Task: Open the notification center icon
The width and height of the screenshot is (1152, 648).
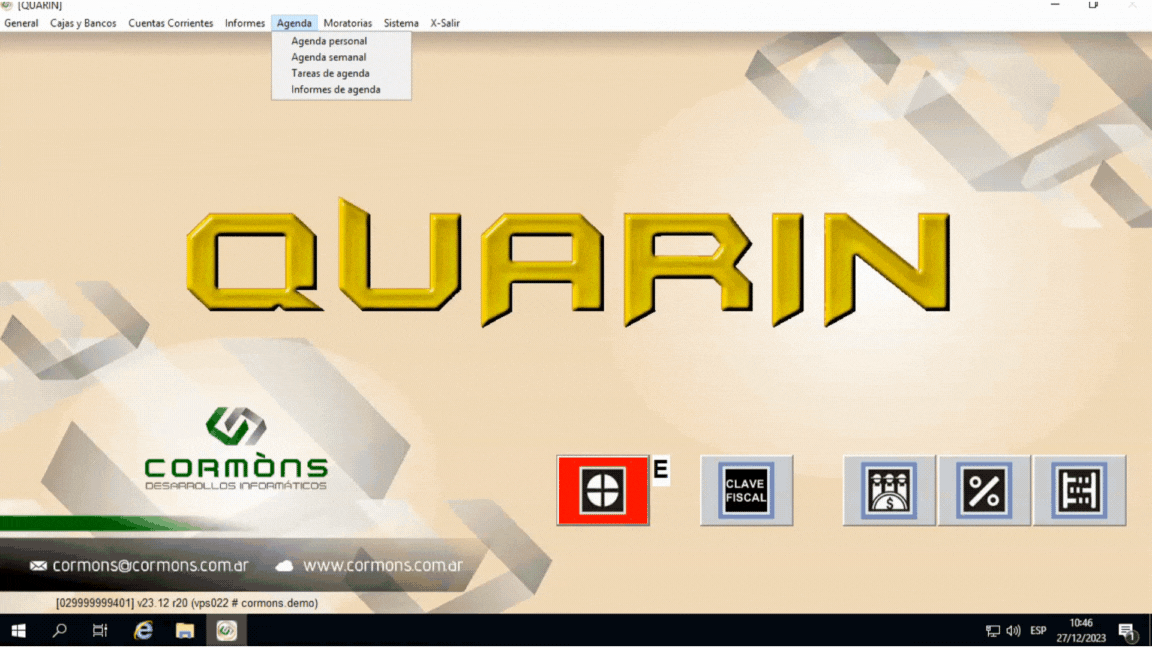Action: 1127,631
